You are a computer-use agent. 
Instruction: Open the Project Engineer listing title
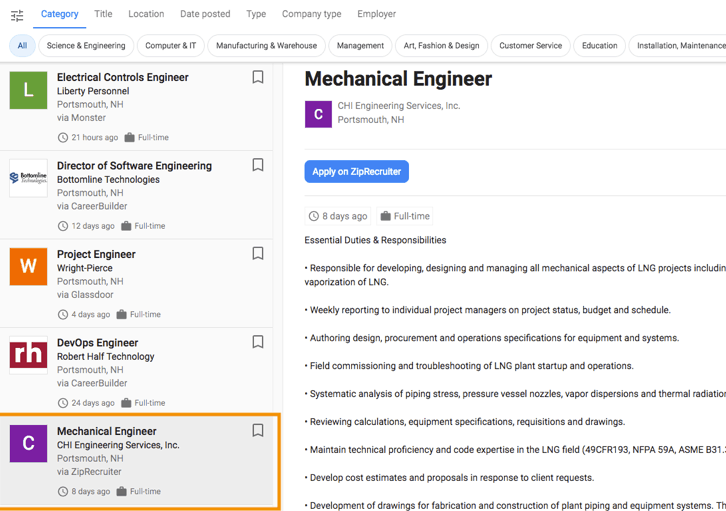click(x=96, y=254)
